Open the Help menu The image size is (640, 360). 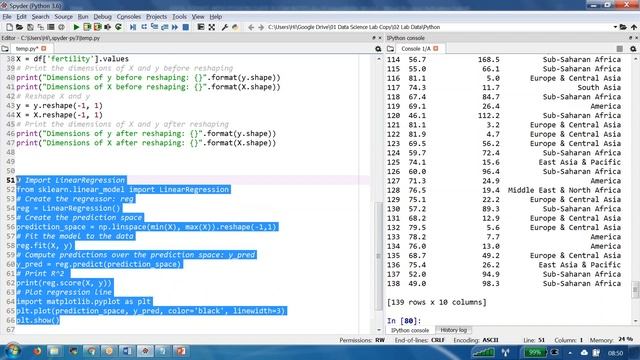[216, 17]
